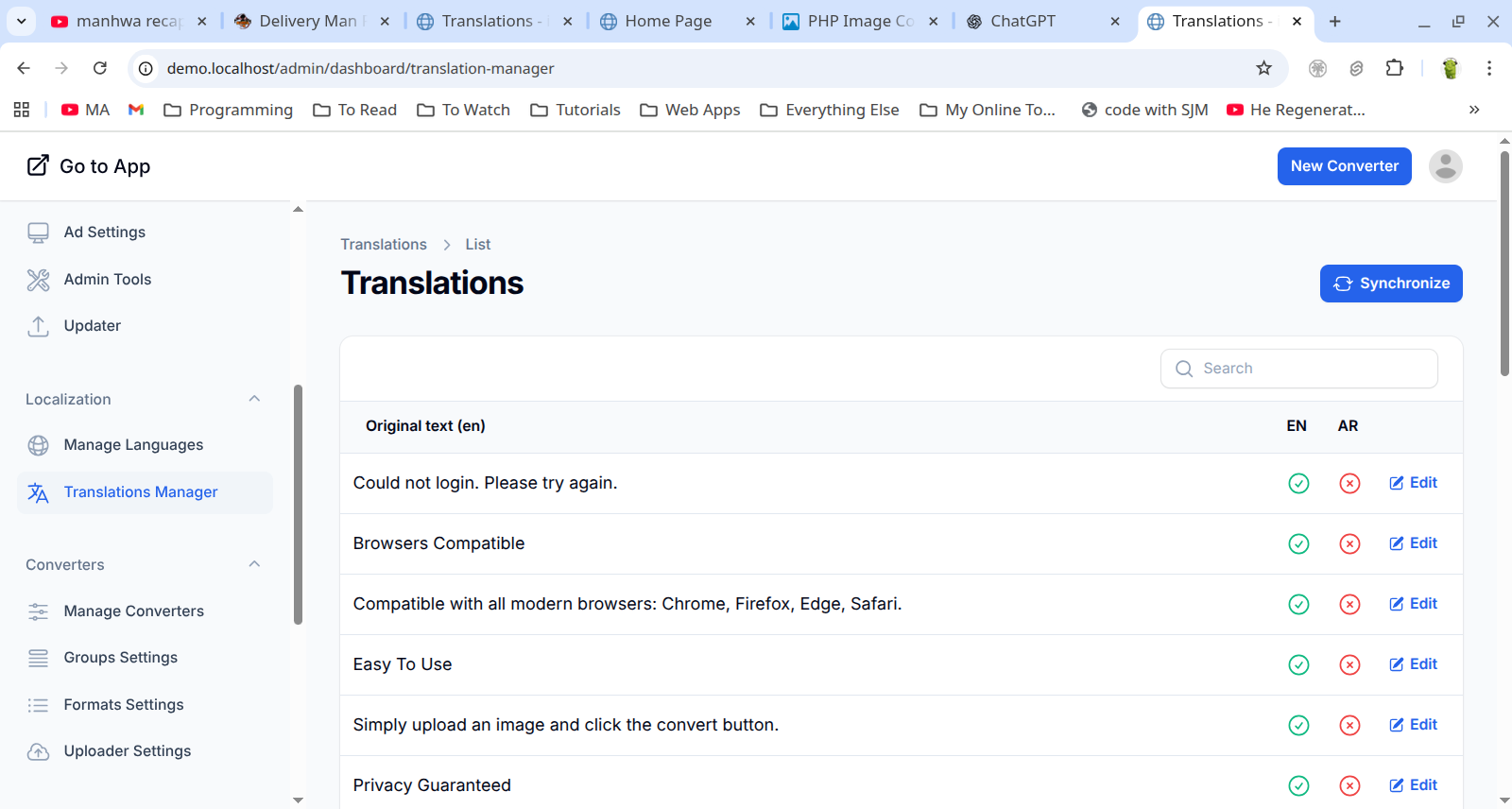This screenshot has width=1512, height=809.
Task: Open the browser Extensions puzzle icon
Action: 1394,68
